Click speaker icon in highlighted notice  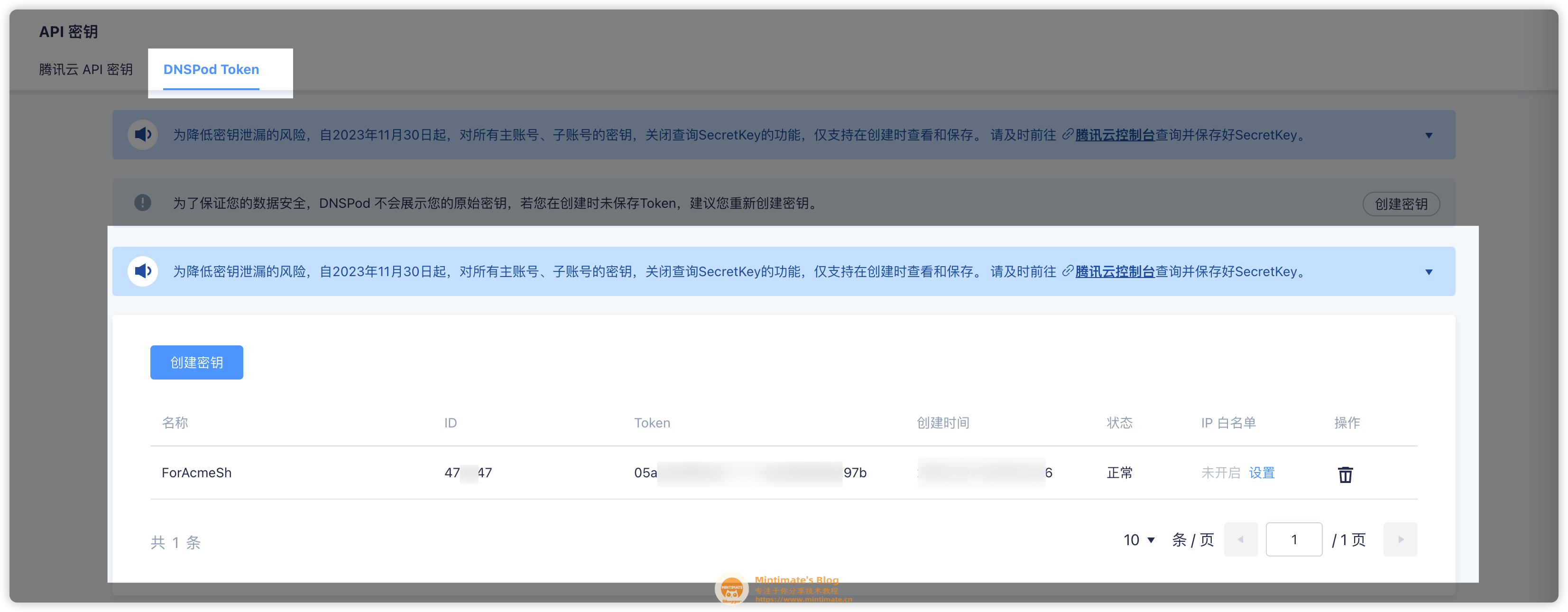pos(143,271)
